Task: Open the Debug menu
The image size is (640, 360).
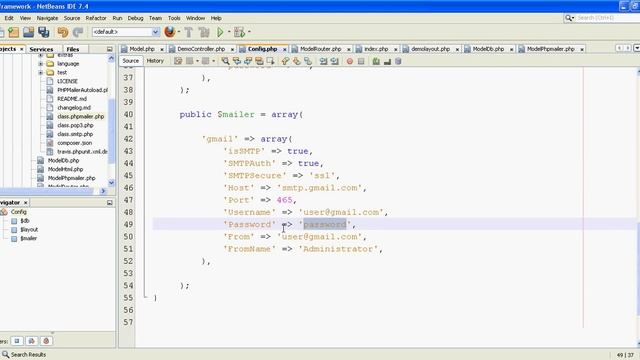Action: coord(136,18)
